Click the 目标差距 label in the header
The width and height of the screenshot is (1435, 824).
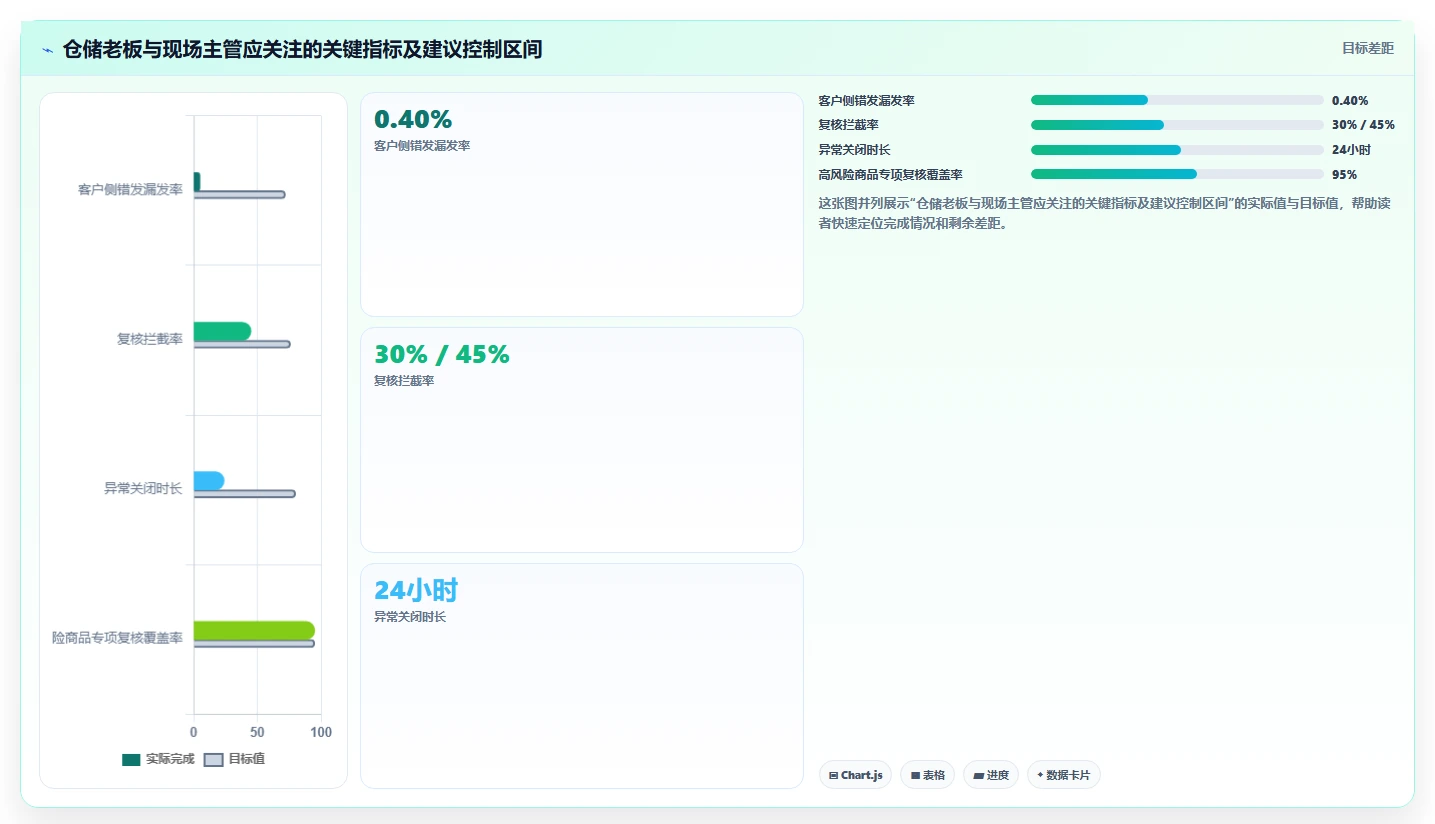(1367, 48)
